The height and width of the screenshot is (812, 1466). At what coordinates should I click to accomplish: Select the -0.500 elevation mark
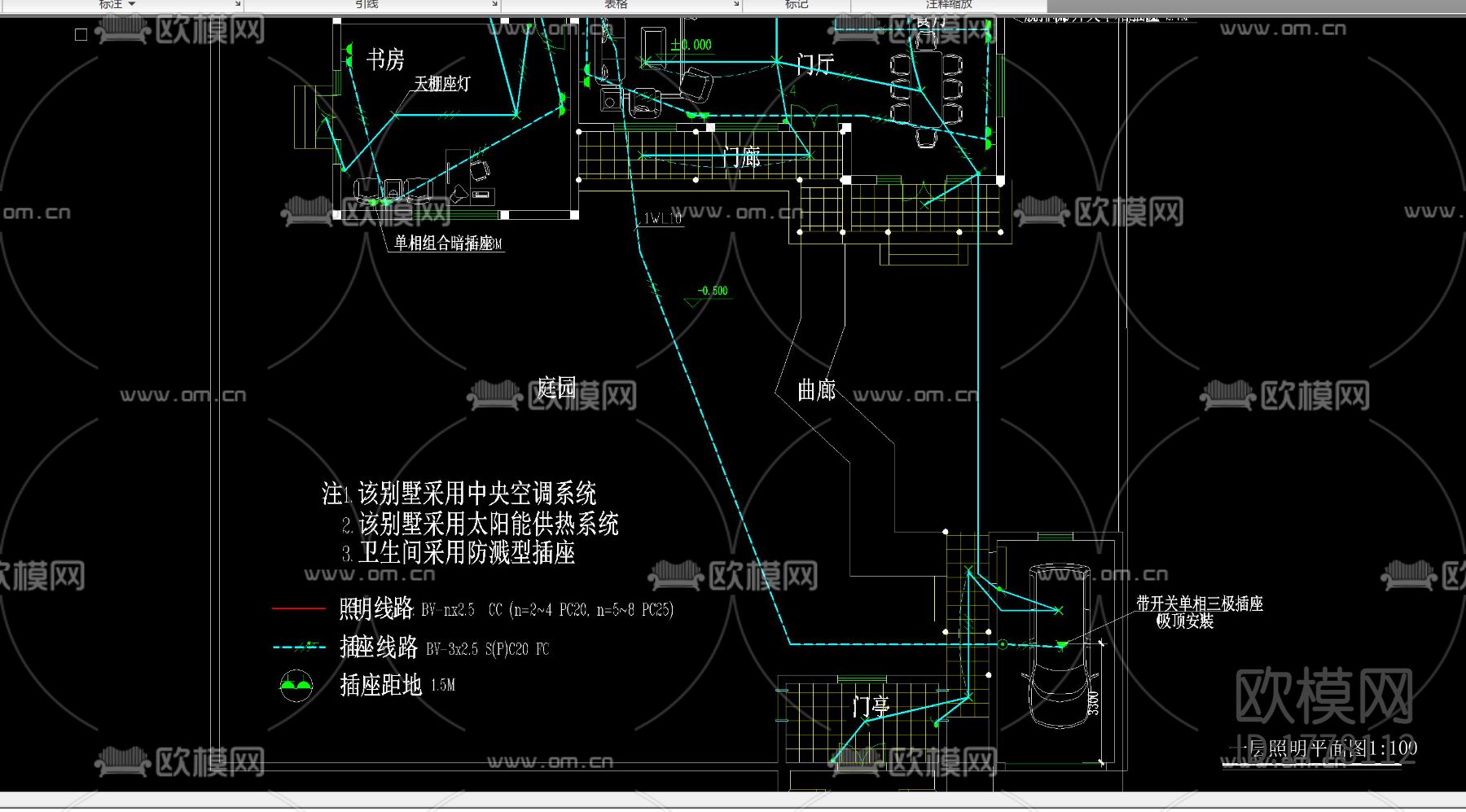click(713, 291)
